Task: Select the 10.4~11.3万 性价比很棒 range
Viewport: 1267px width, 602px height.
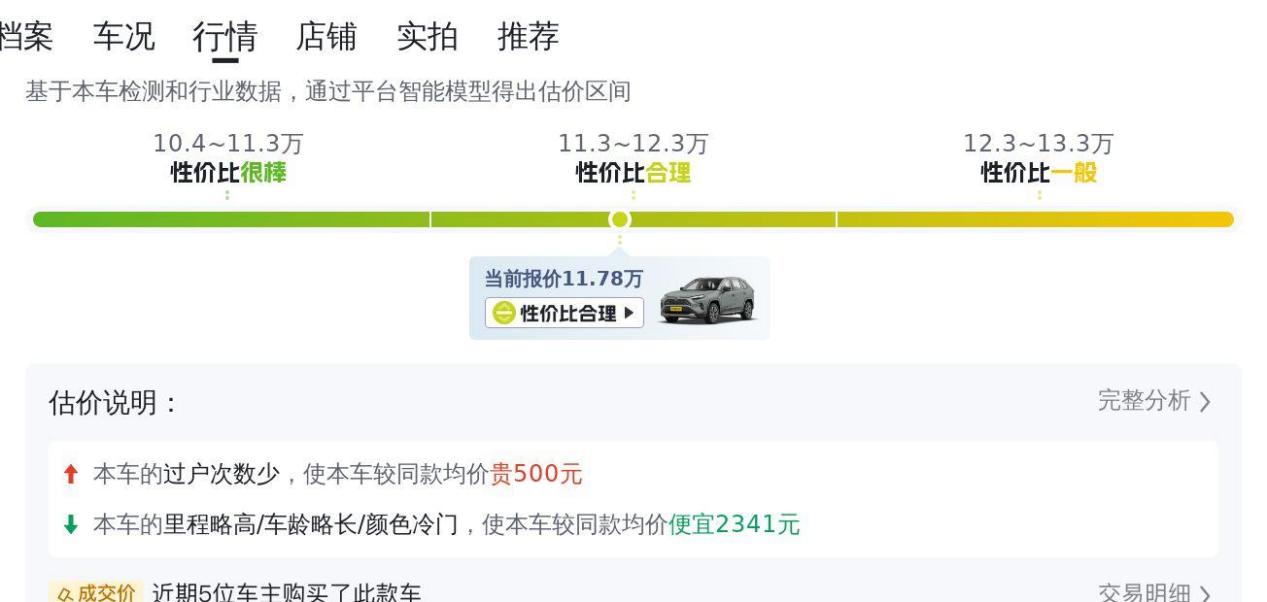Action: pyautogui.click(x=228, y=159)
